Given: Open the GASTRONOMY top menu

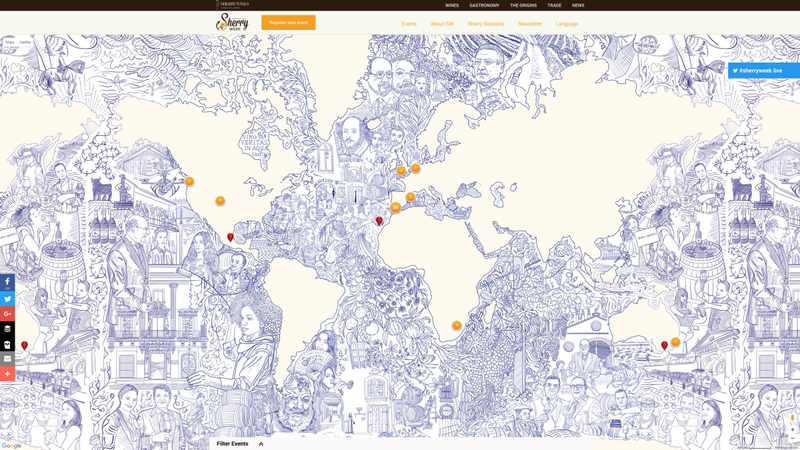Looking at the screenshot, I should coord(484,5).
